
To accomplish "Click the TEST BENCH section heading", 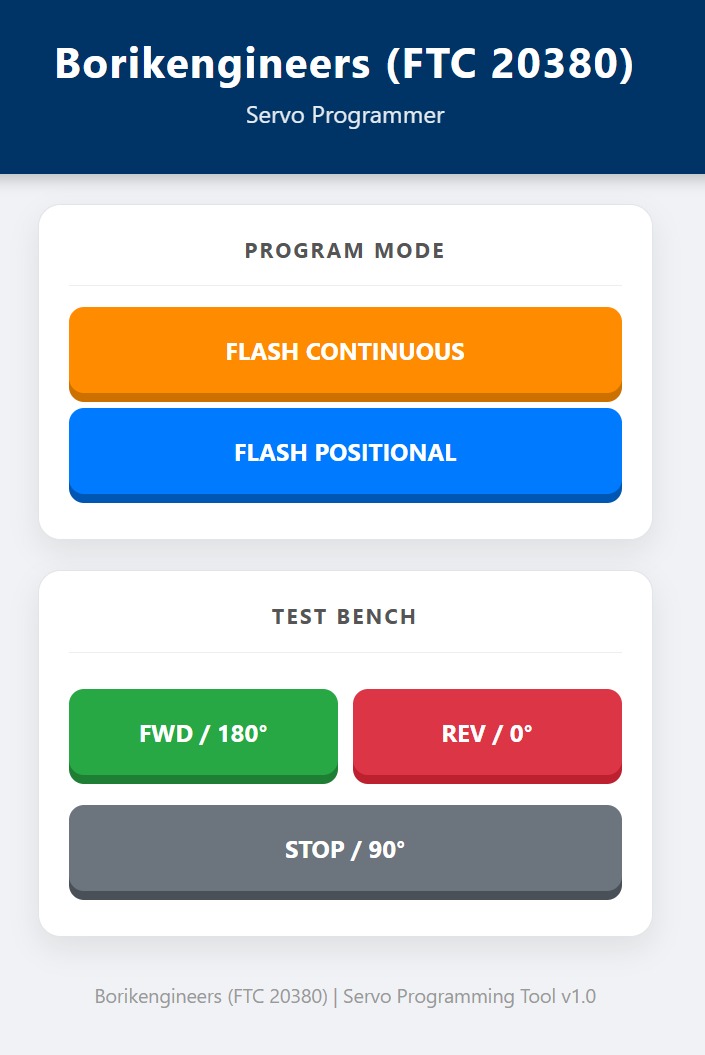I will (x=345, y=617).
